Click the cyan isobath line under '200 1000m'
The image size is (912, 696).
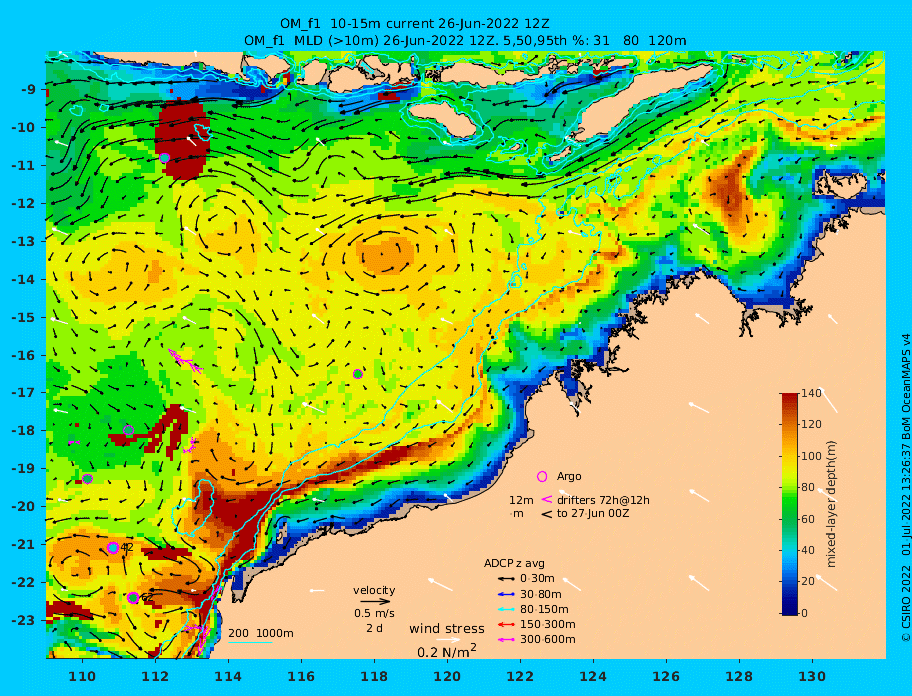[x=250, y=642]
